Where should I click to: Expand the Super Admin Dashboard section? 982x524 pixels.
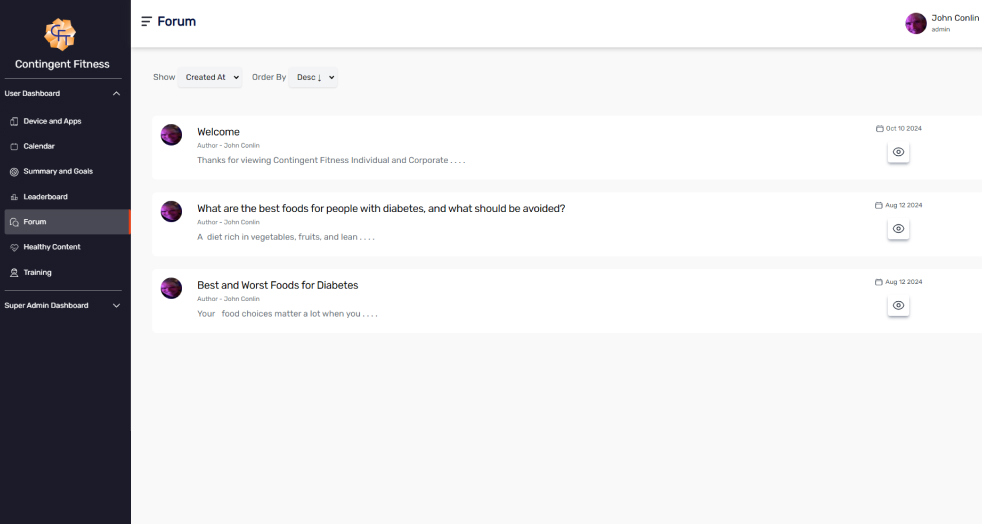pyautogui.click(x=63, y=306)
